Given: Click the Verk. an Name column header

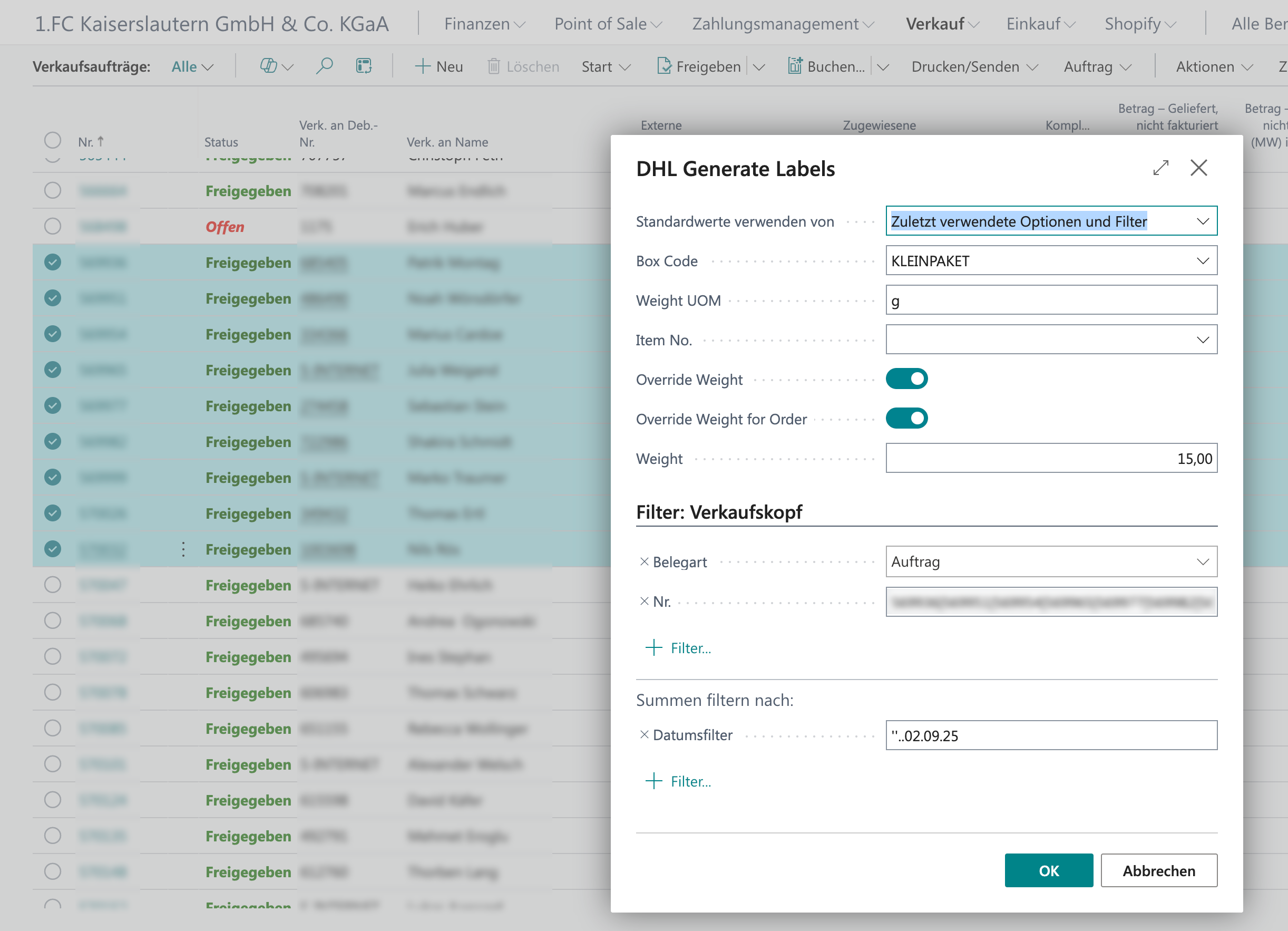Looking at the screenshot, I should (447, 142).
